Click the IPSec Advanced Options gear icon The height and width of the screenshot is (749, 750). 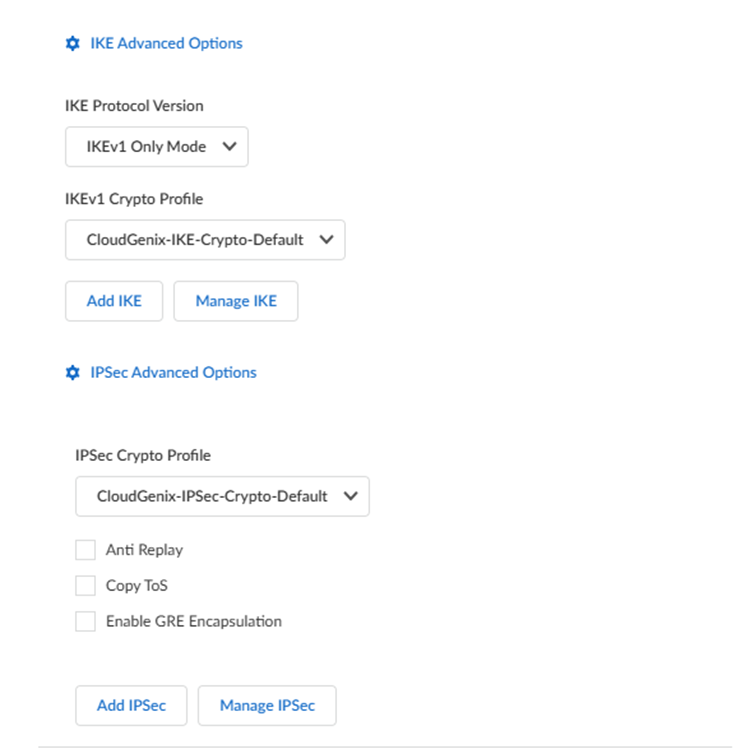pos(72,373)
